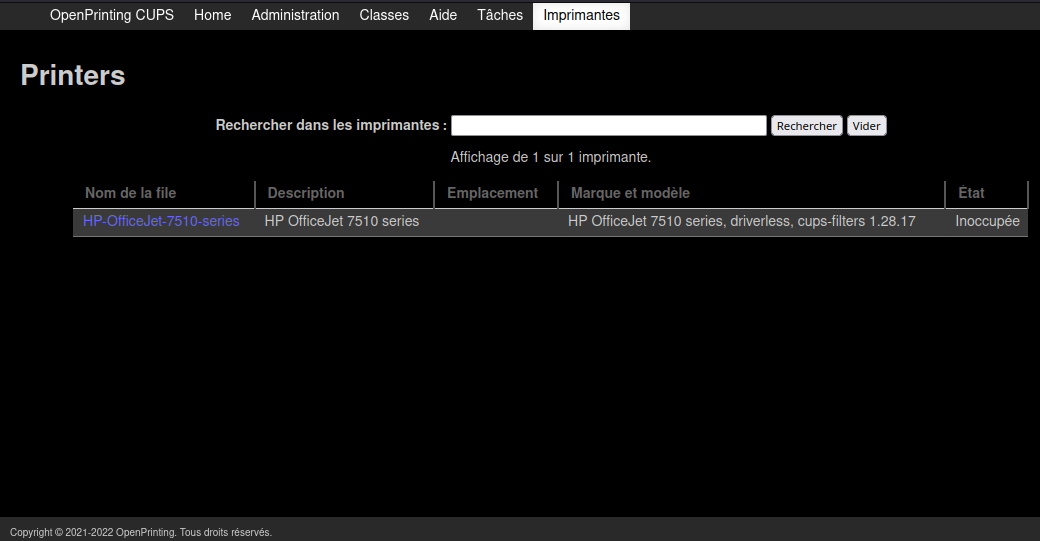Go to the Home tab
The height and width of the screenshot is (541, 1040).
pos(212,15)
